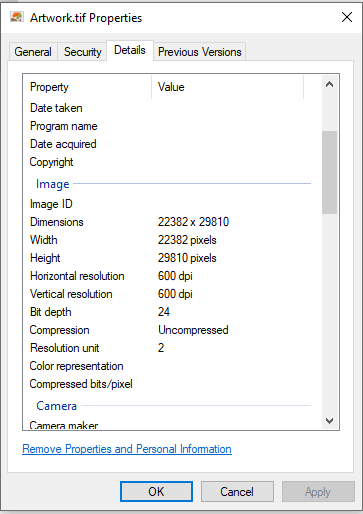Click the scrollbar up arrow
363x514 pixels.
329,85
